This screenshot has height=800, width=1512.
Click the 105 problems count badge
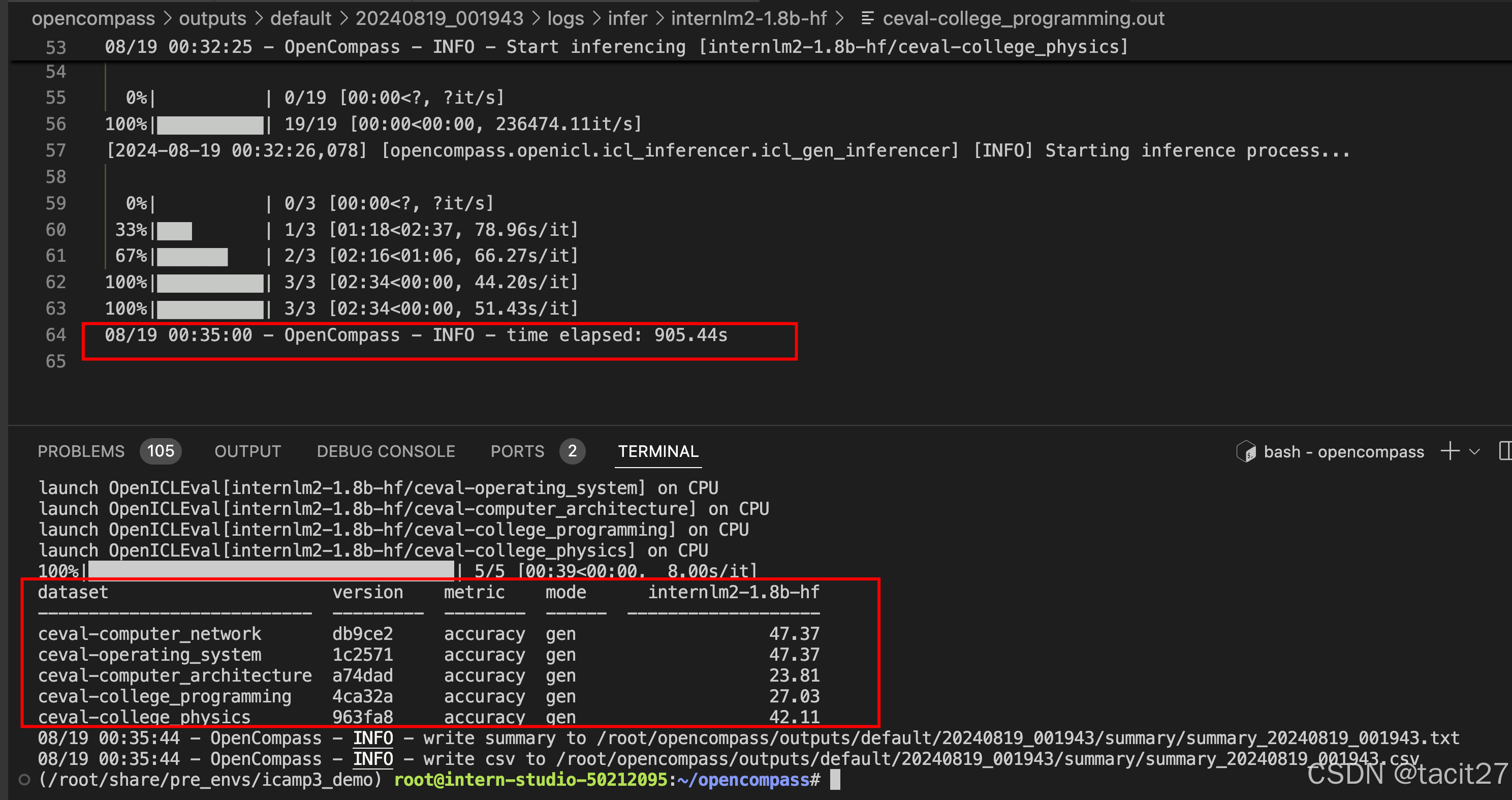(x=160, y=450)
